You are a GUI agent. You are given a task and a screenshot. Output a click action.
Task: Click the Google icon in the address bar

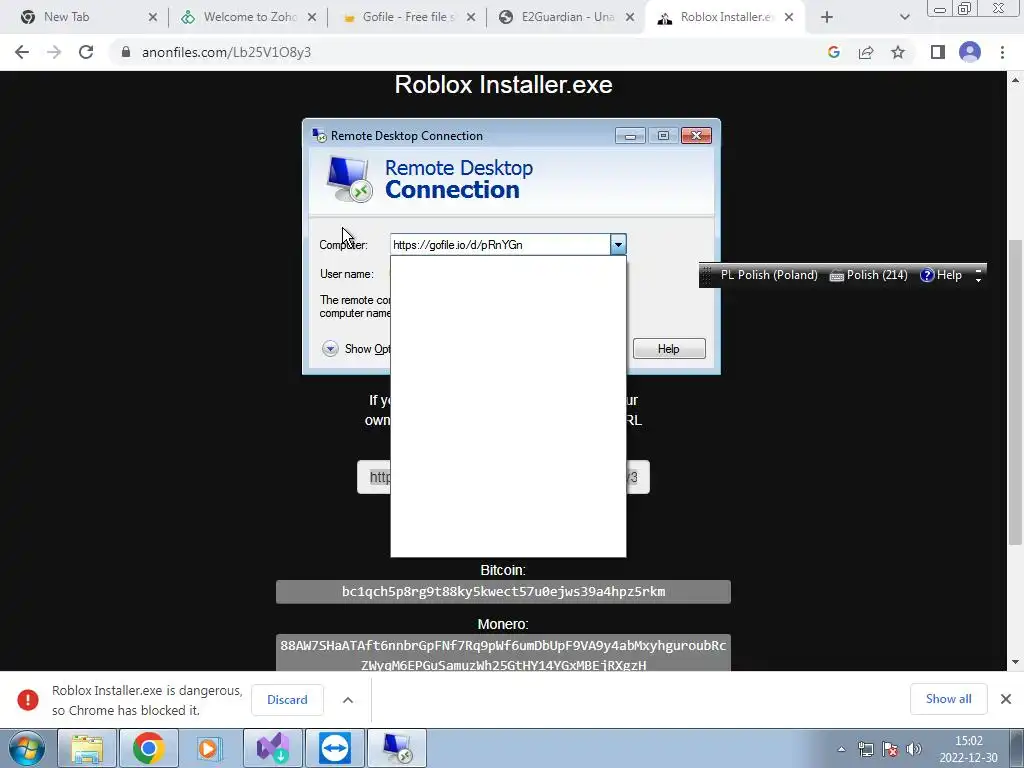[x=833, y=52]
